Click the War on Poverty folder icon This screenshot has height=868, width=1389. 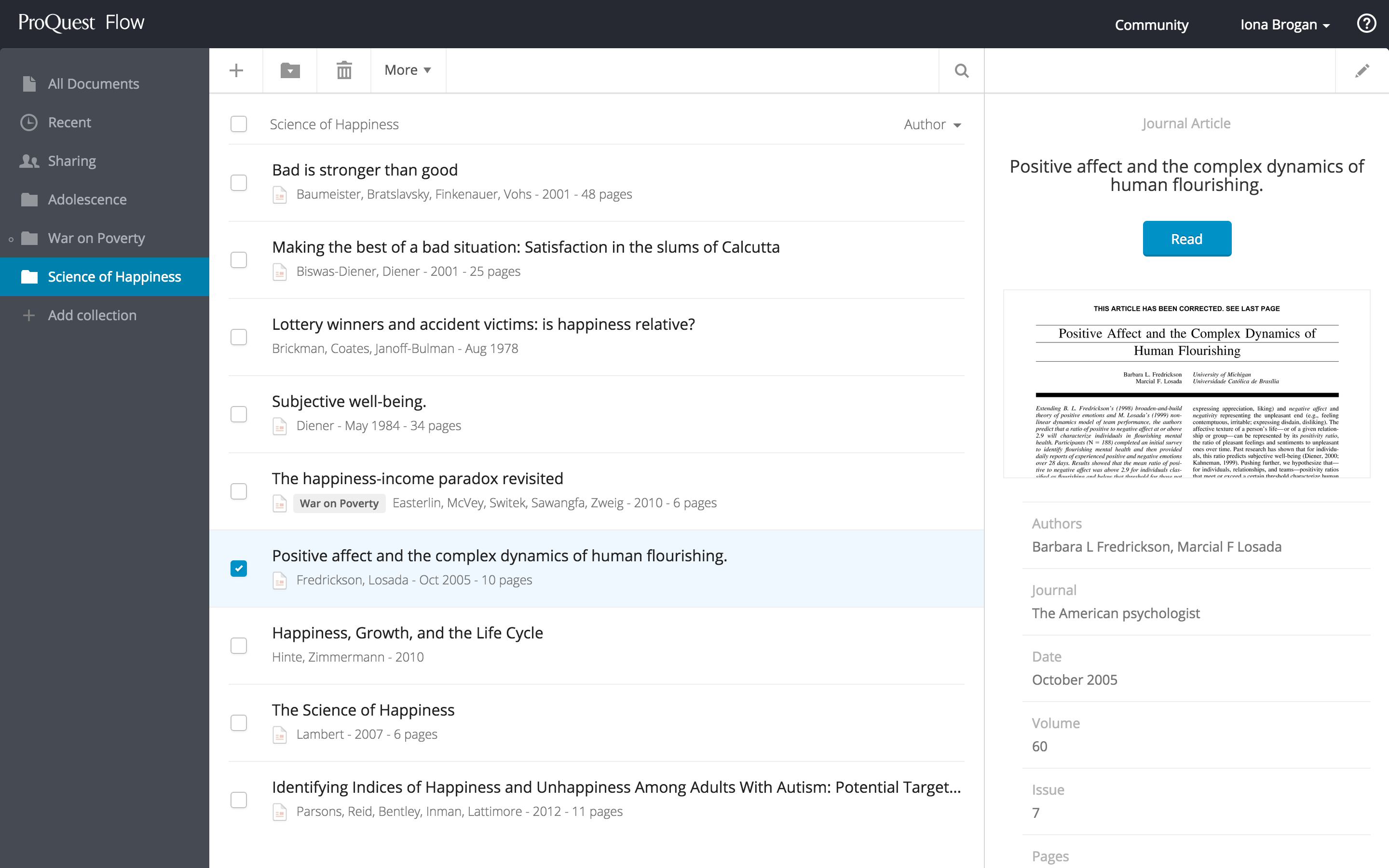coord(29,238)
